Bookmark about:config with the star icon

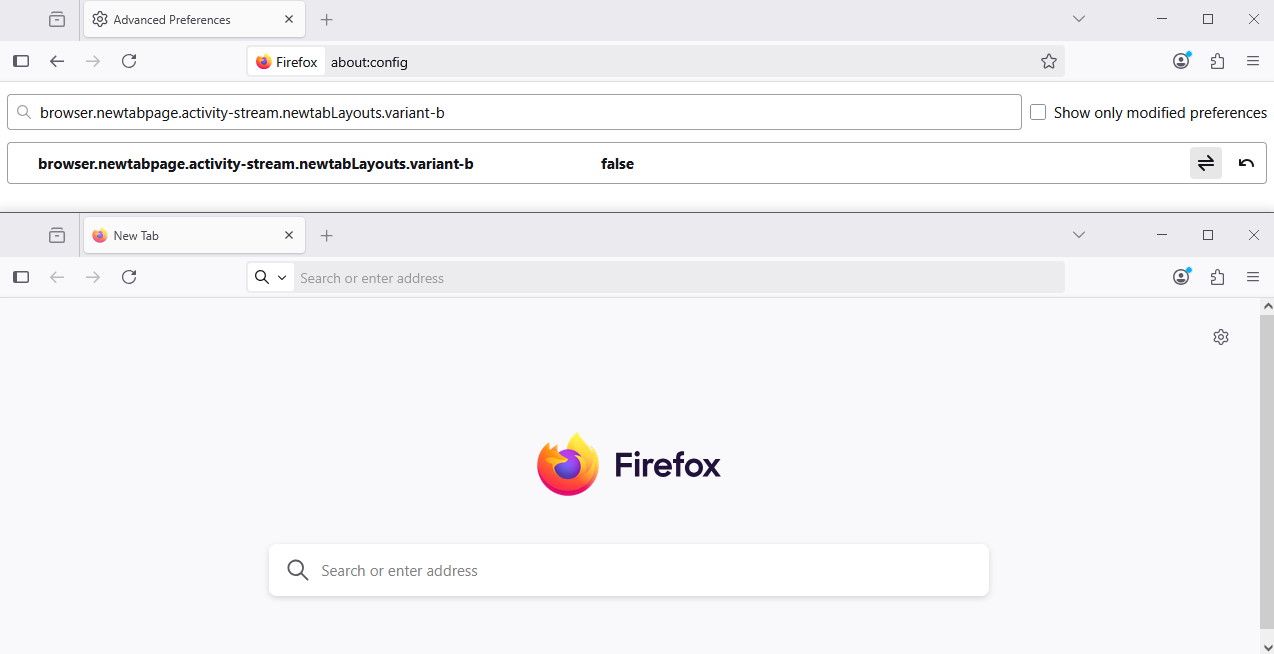1049,61
